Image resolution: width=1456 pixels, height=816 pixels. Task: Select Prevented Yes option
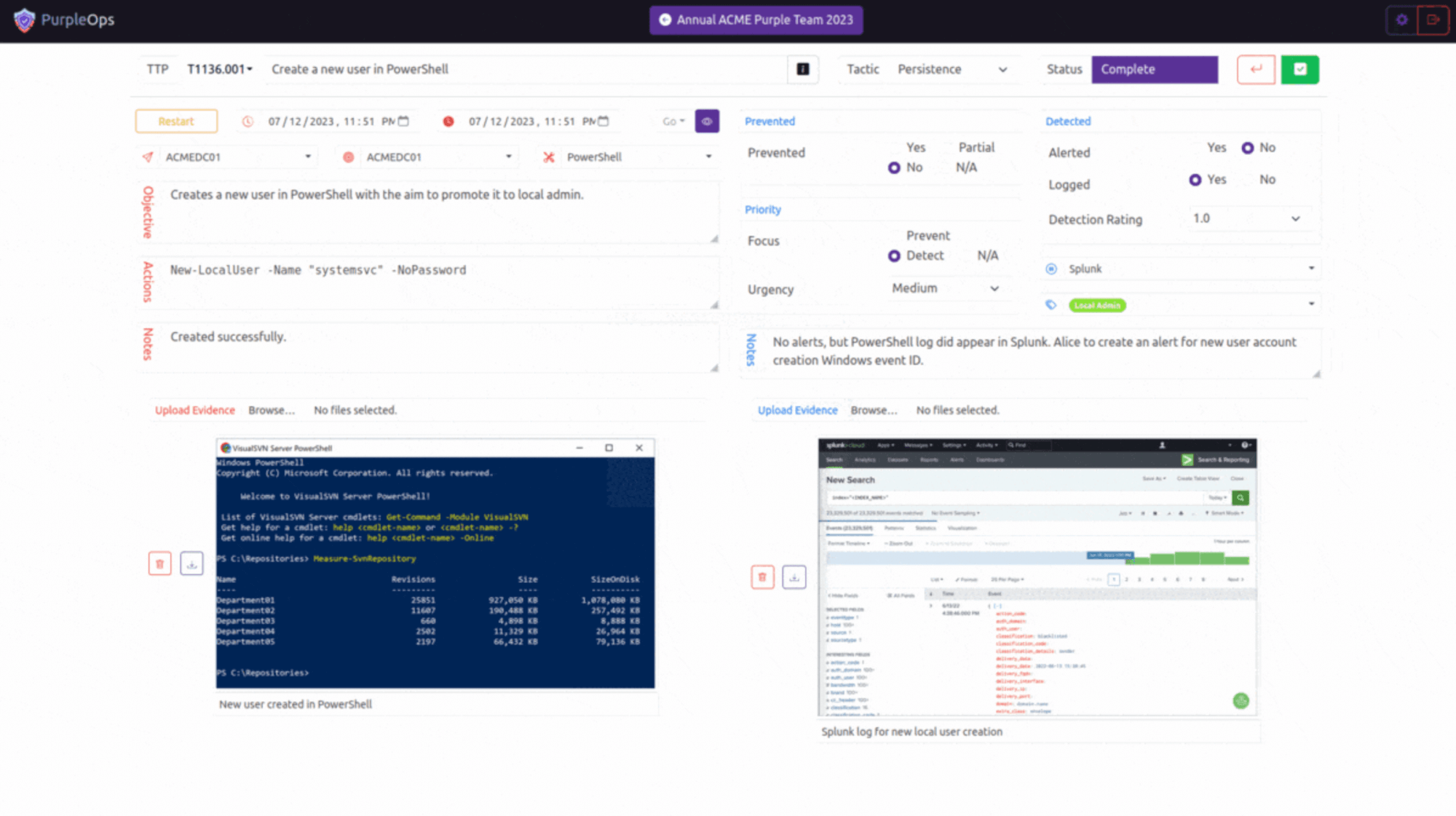[x=916, y=147]
